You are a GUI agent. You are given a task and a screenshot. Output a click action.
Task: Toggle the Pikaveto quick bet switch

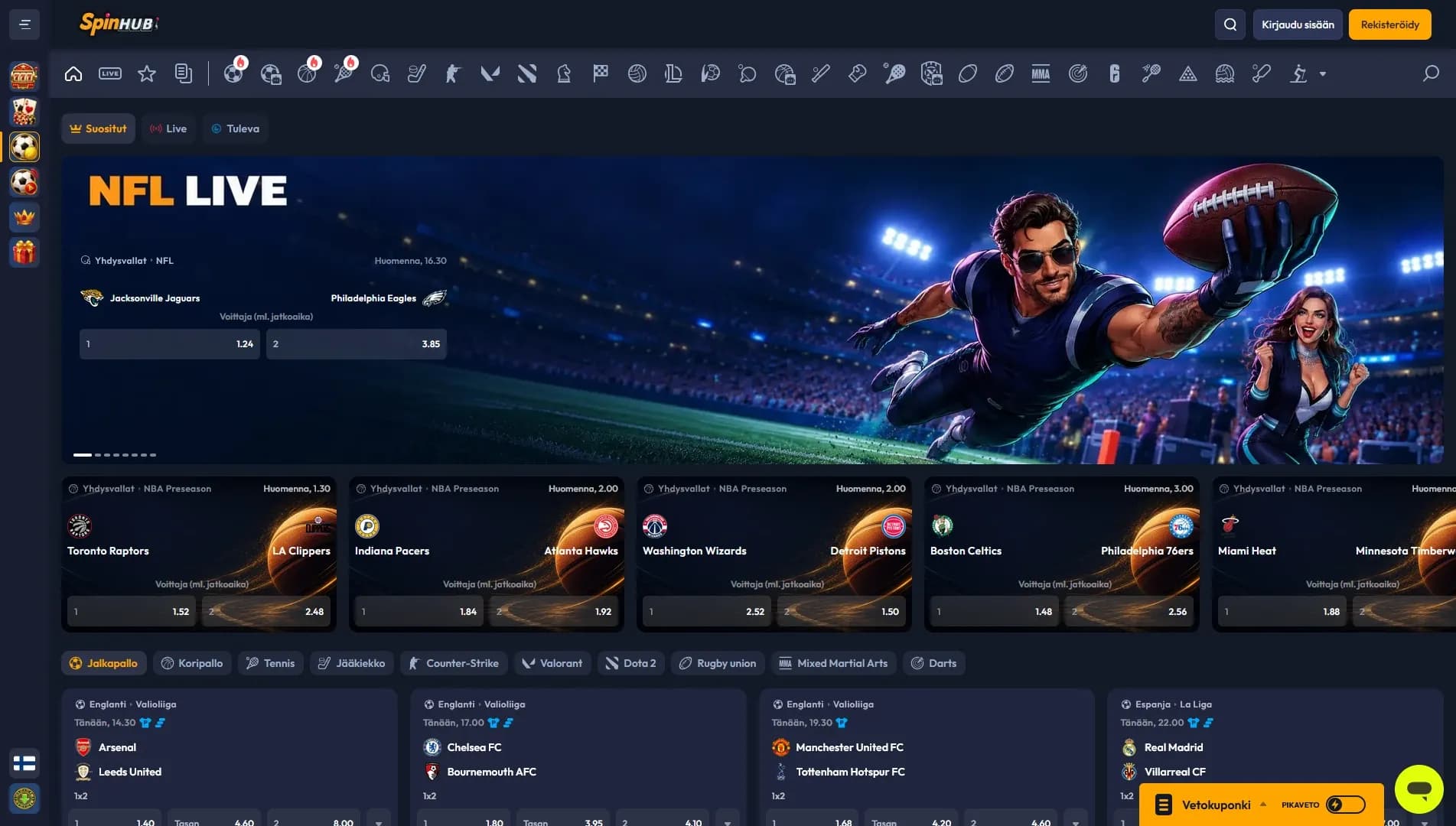coord(1346,805)
